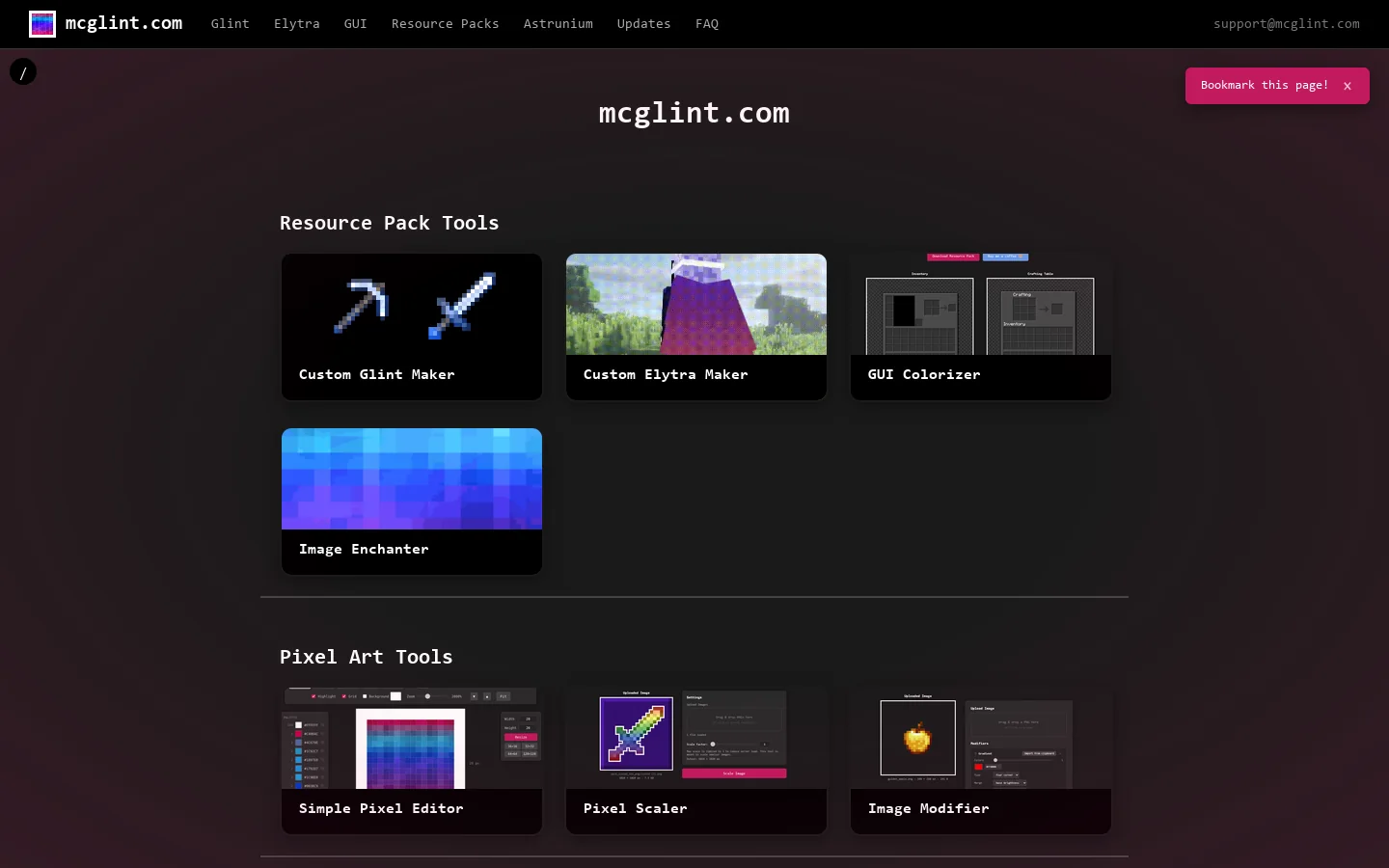Viewport: 1389px width, 868px height.
Task: Dismiss the Bookmark this page notification
Action: (1348, 86)
